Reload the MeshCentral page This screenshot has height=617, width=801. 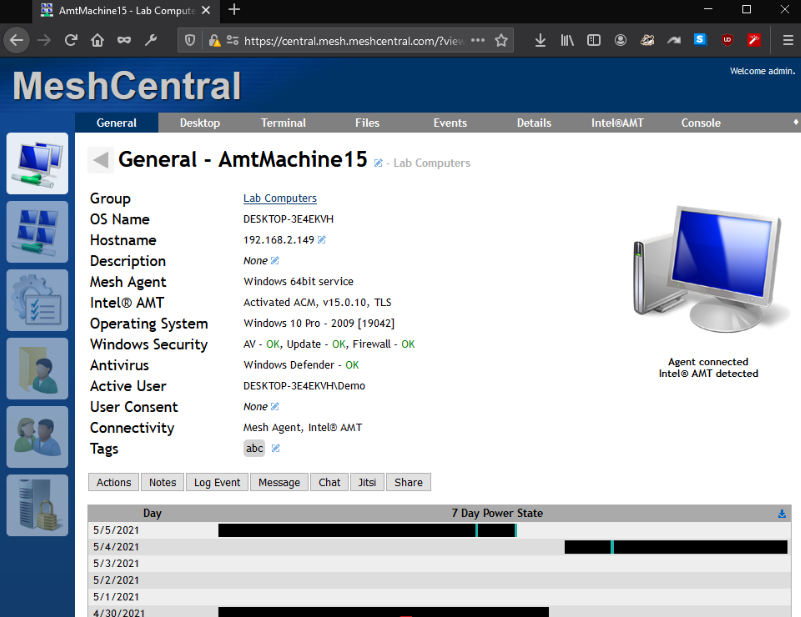coord(70,40)
